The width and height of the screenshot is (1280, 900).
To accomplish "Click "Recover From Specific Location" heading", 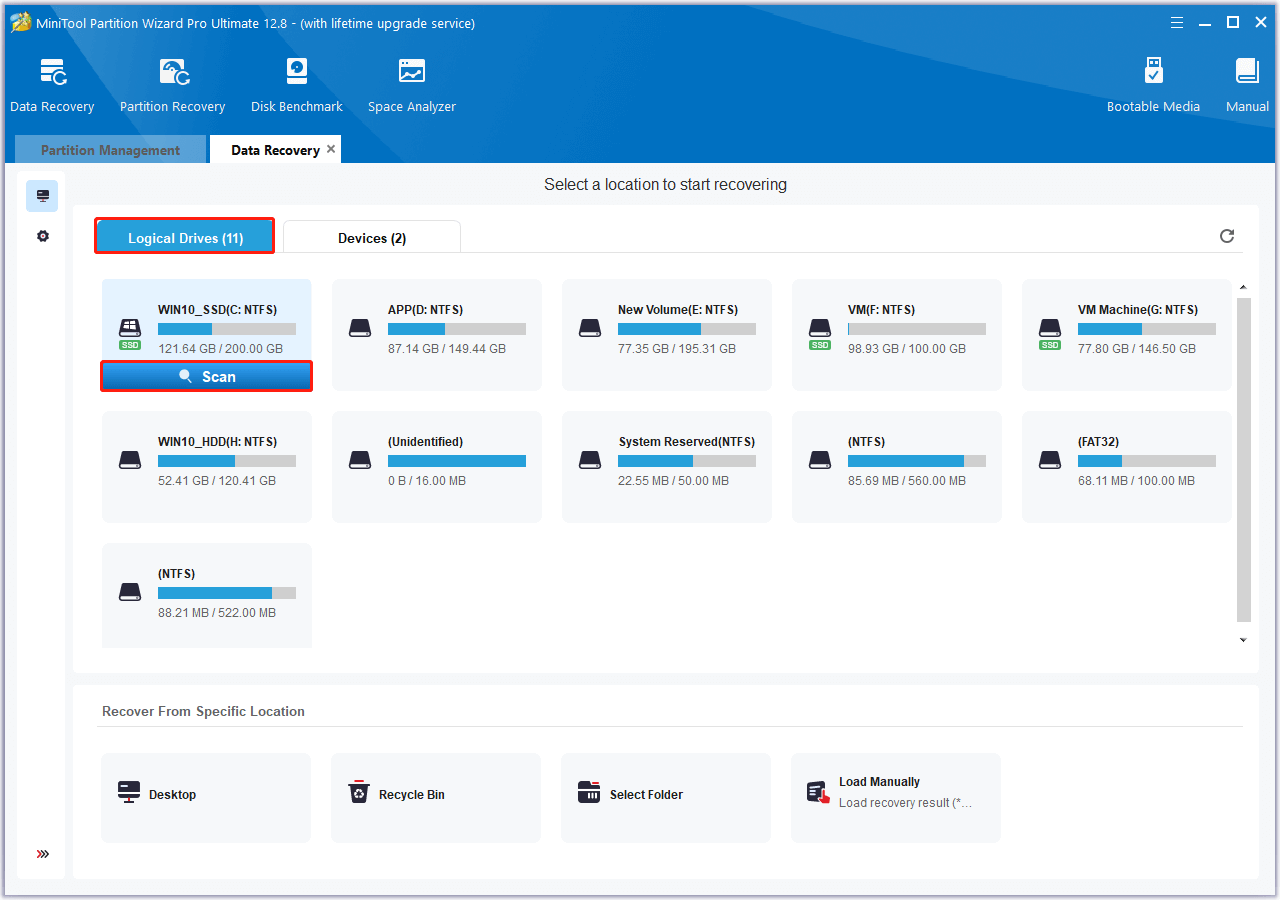I will [x=203, y=712].
